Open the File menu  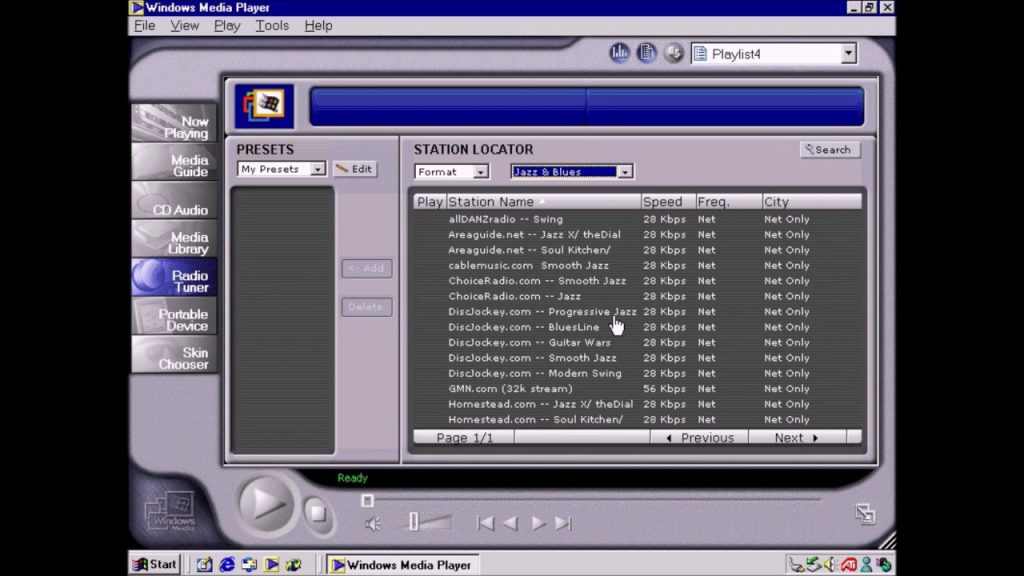coord(144,25)
